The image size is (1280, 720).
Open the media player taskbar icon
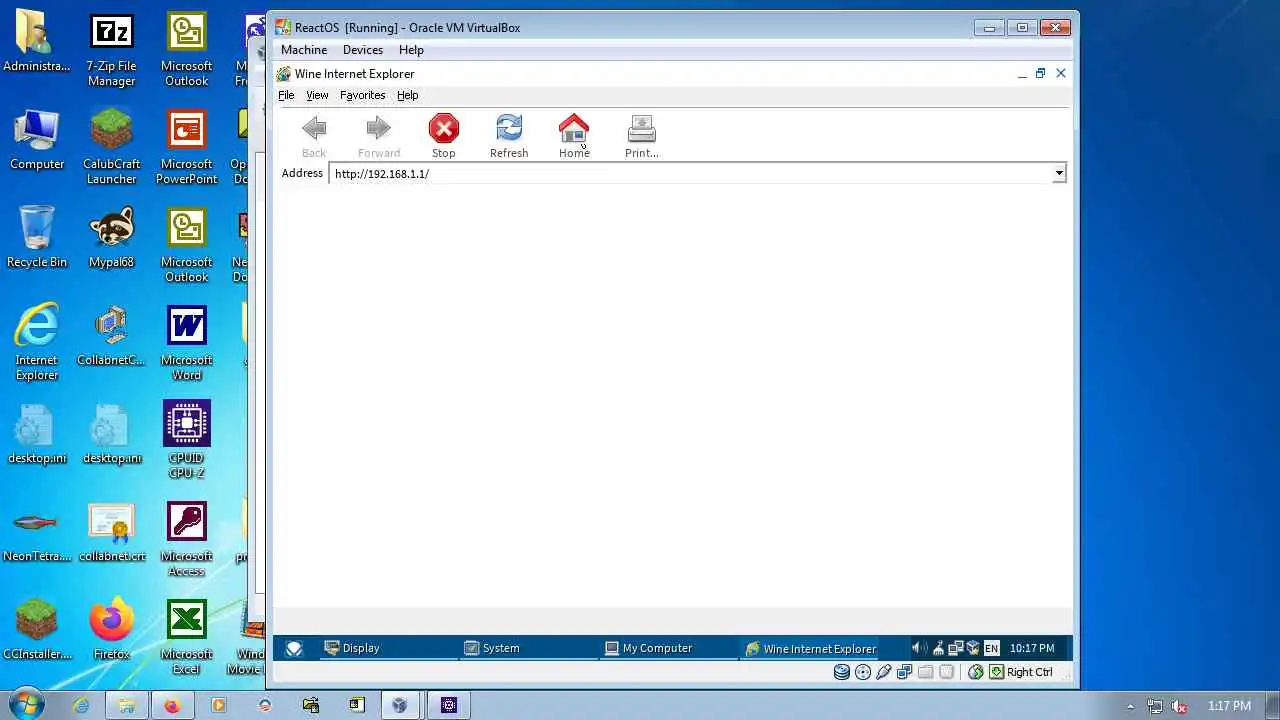point(218,706)
